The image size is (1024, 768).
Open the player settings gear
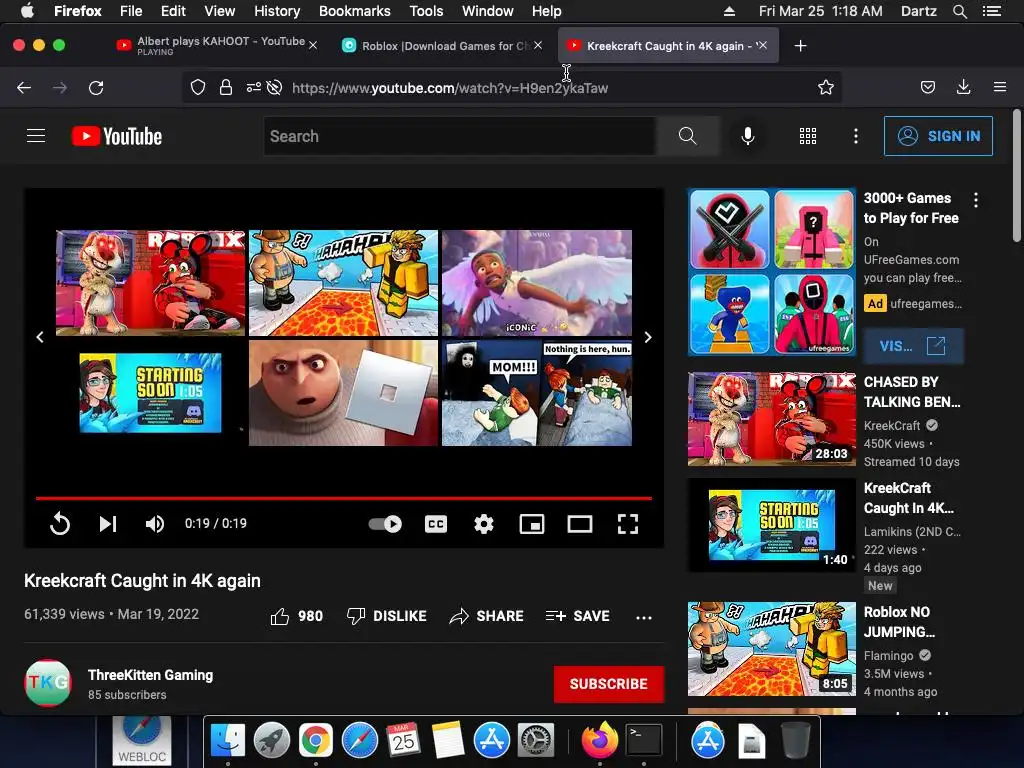tap(483, 524)
